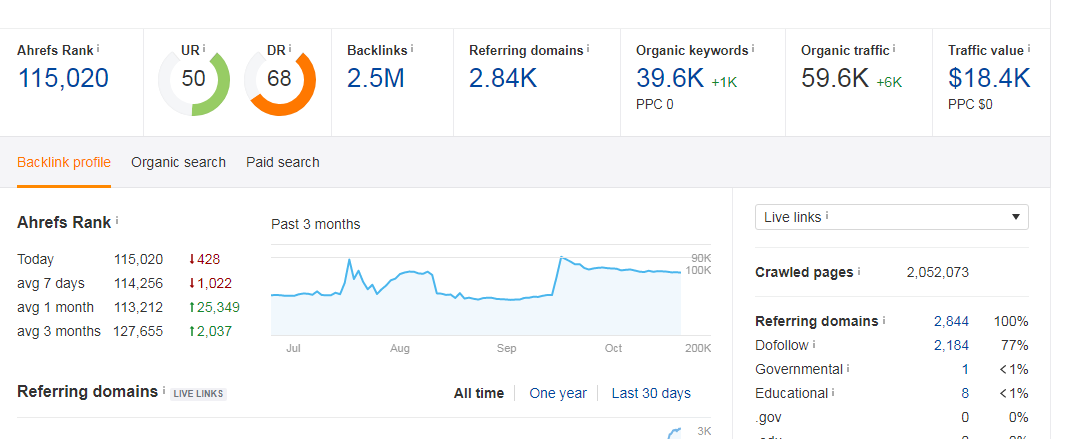Select the One year time range
Viewport: 1090px width, 439px height.
point(558,393)
